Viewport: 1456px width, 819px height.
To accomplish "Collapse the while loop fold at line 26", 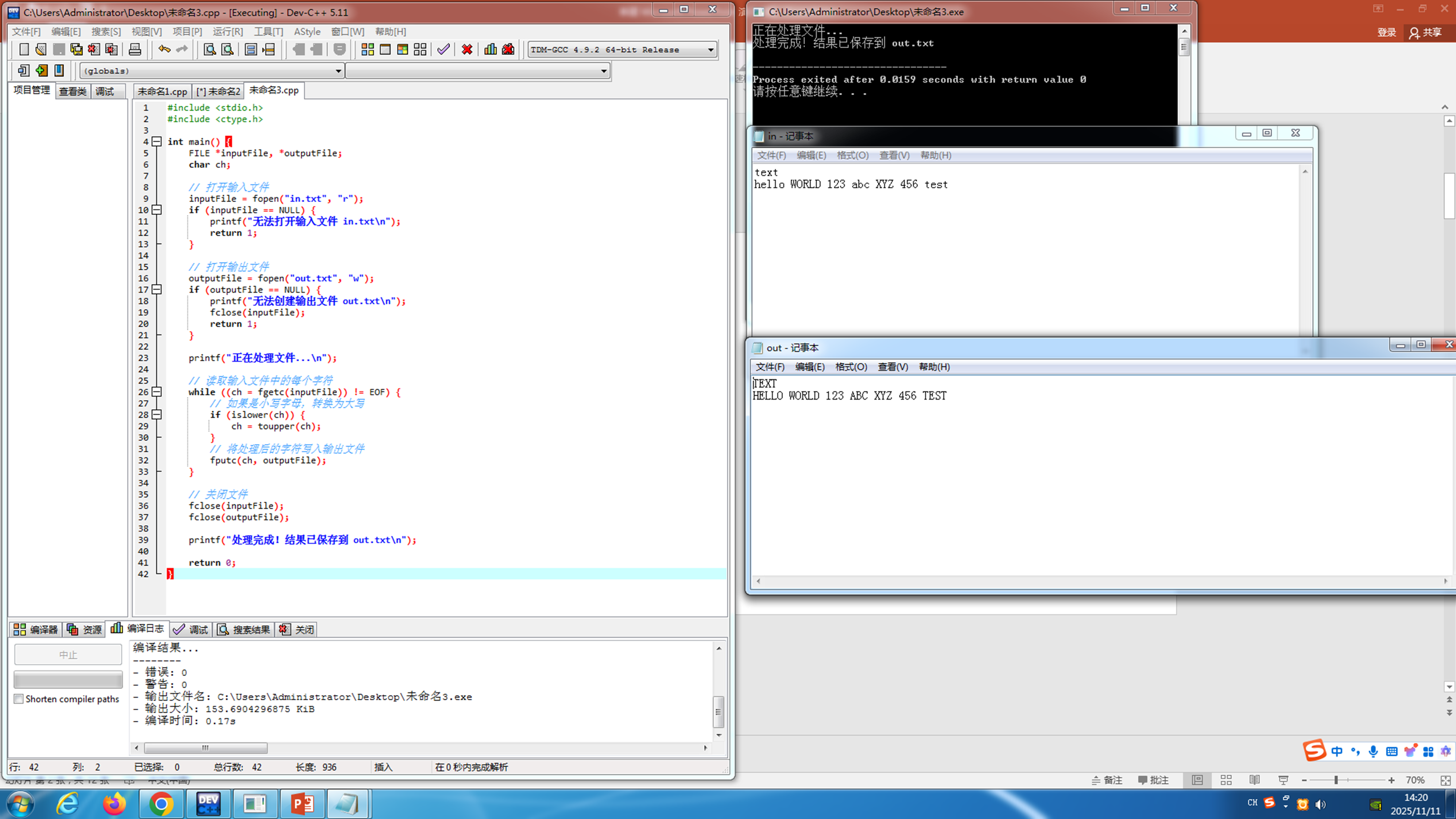I will [x=157, y=392].
